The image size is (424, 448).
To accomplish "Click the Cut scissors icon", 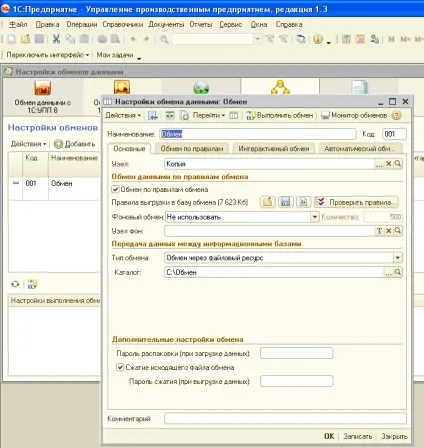I will click(x=56, y=39).
